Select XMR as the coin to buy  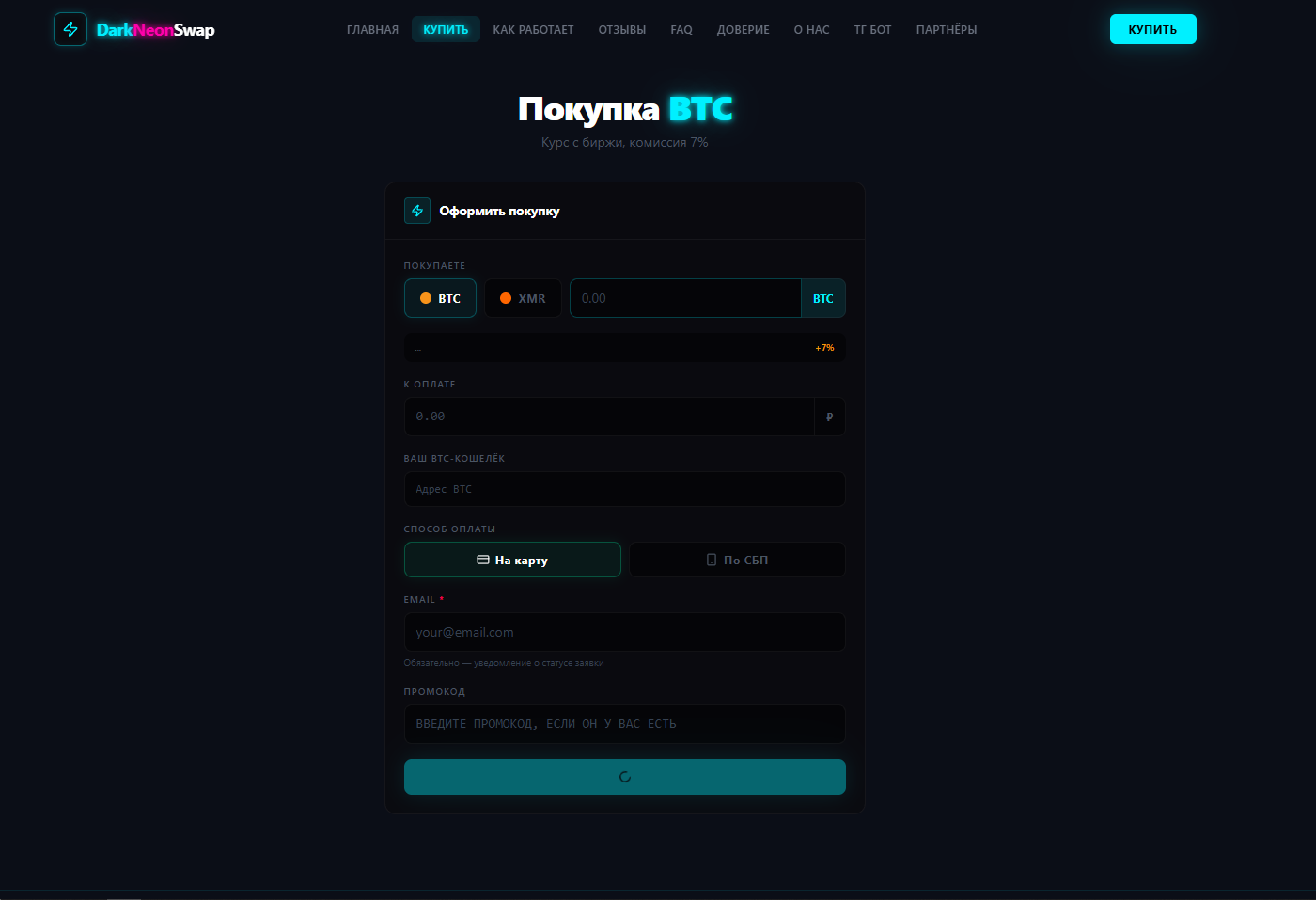(523, 298)
